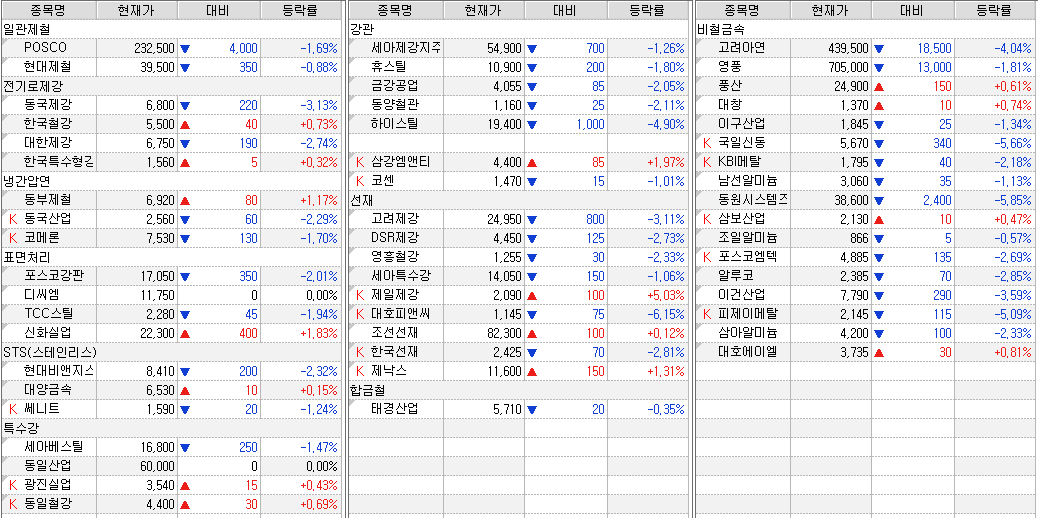The image size is (1038, 518).
Task: Click the 종목명 header in the left table
Action: [48, 10]
